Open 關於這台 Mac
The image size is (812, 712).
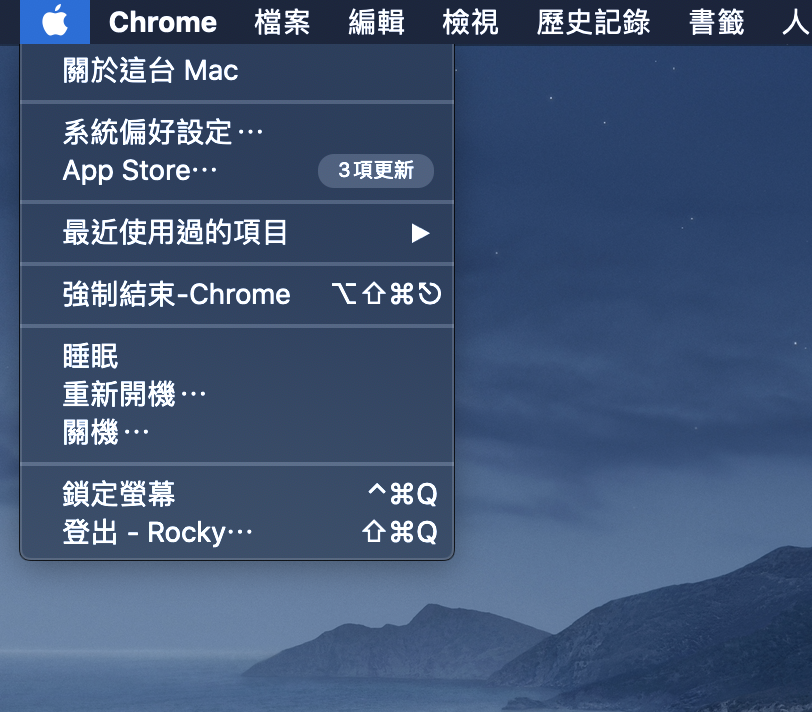coord(150,71)
